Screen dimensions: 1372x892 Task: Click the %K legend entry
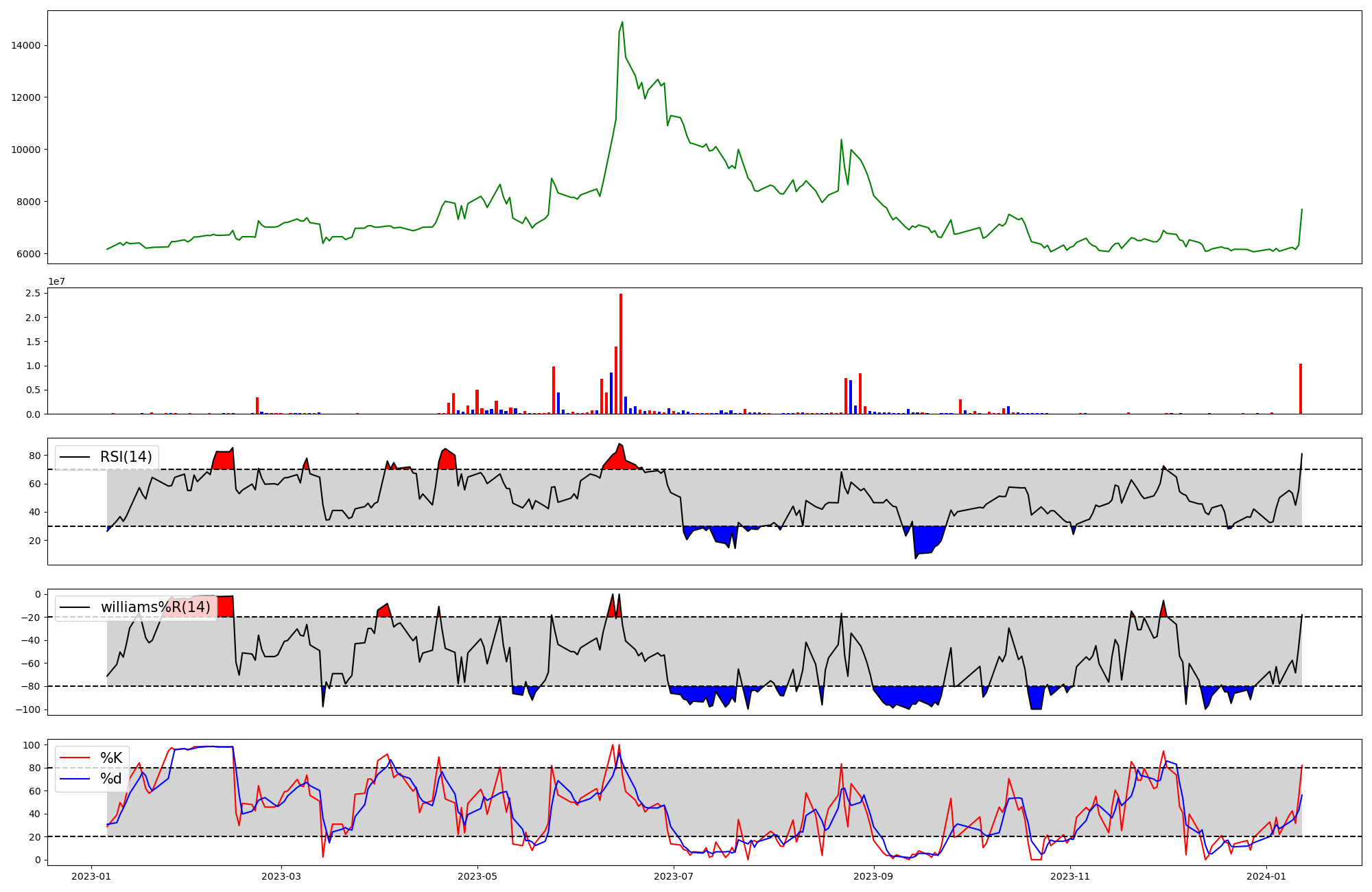(111, 758)
